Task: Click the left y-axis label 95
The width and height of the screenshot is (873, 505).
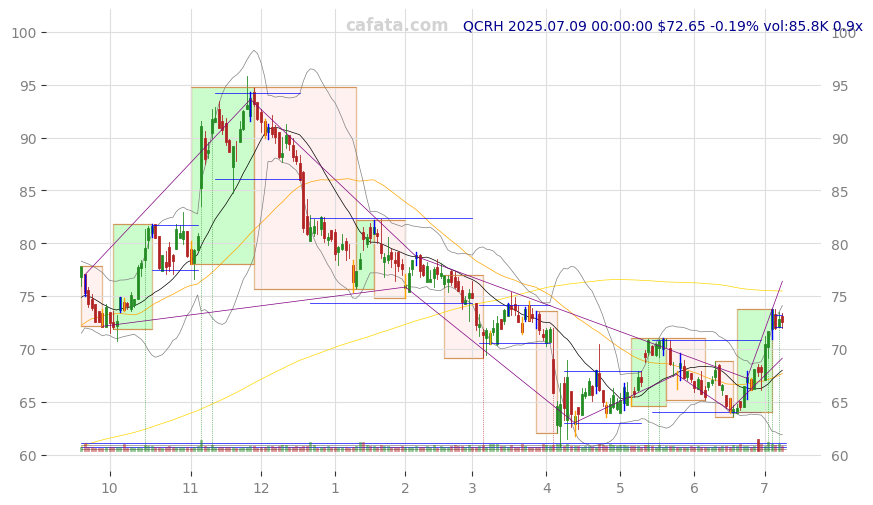Action: [x=28, y=86]
